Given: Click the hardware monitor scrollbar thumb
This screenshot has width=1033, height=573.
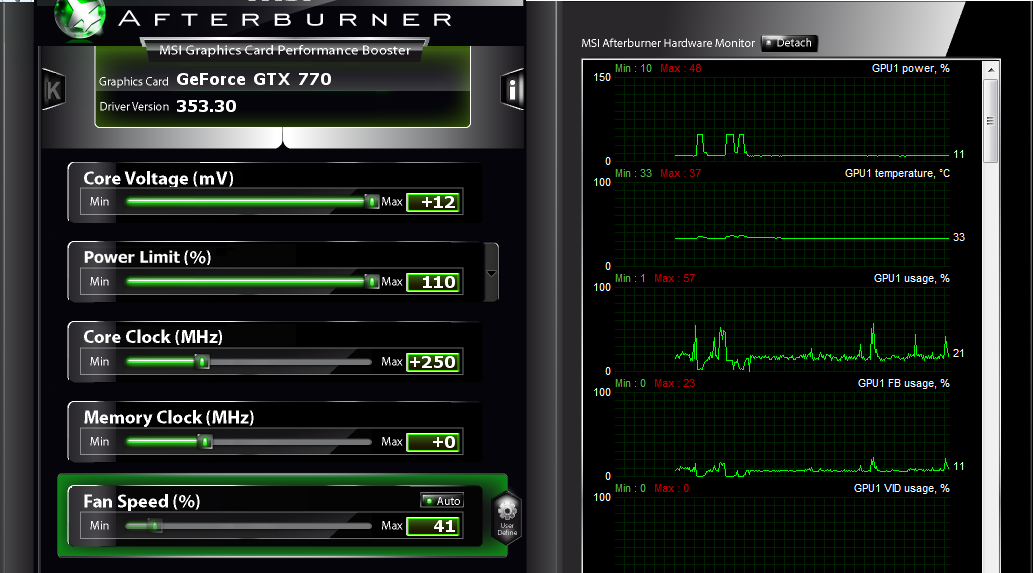Looking at the screenshot, I should click(990, 121).
